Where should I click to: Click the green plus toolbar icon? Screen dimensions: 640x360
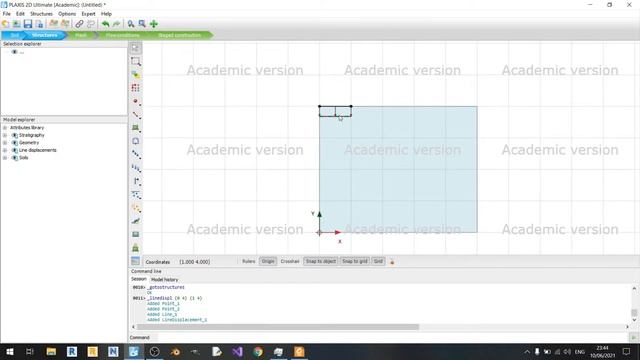(153, 24)
